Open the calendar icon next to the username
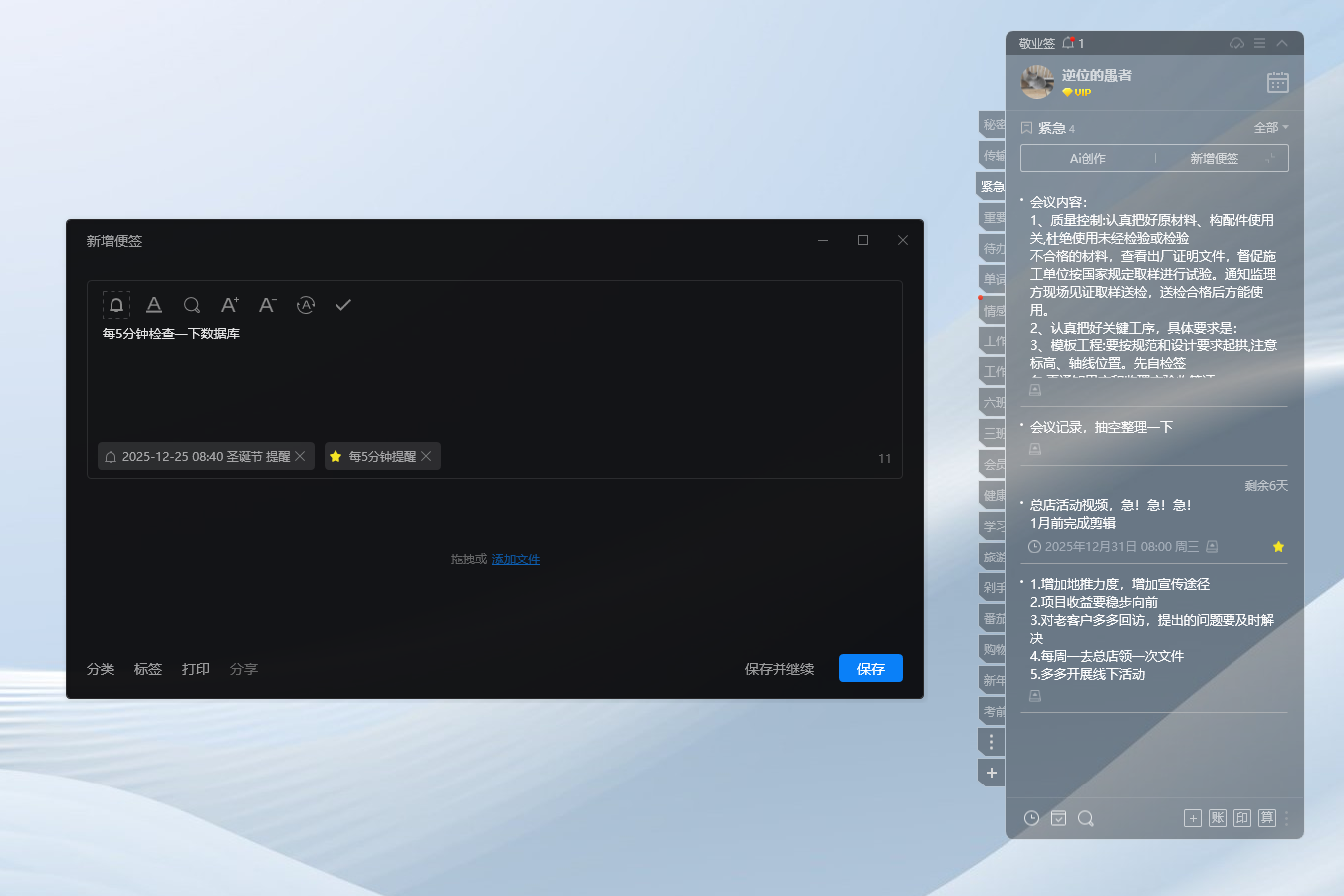 pyautogui.click(x=1278, y=82)
